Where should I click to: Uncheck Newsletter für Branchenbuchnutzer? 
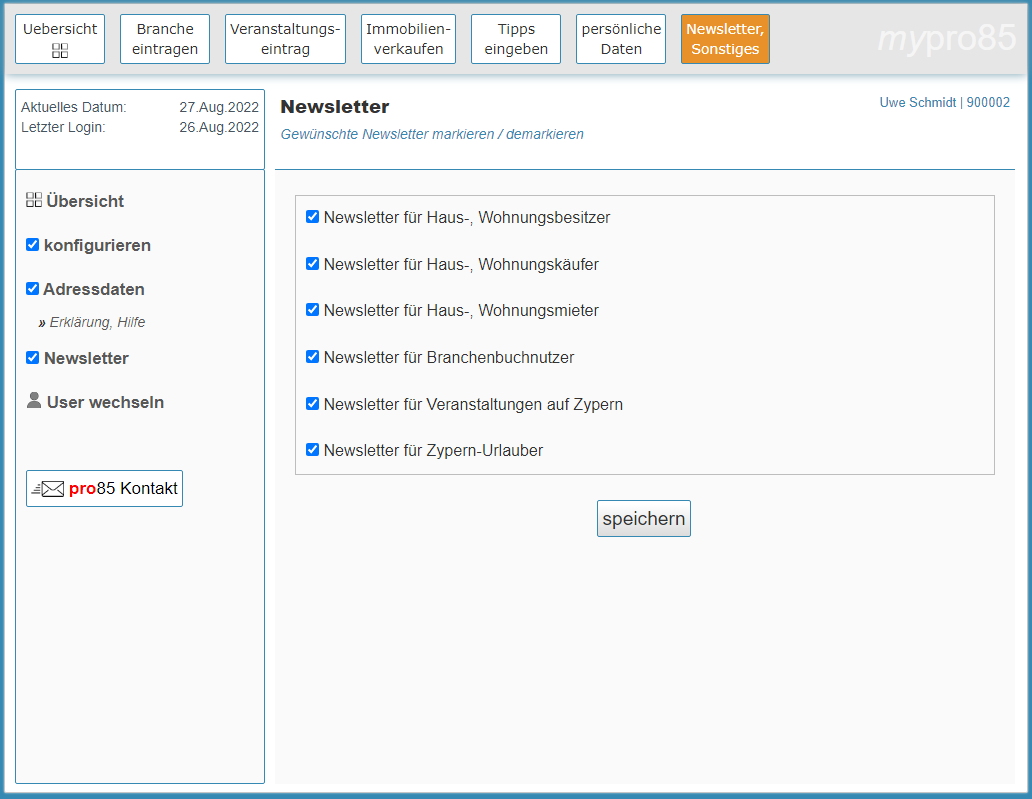click(312, 357)
